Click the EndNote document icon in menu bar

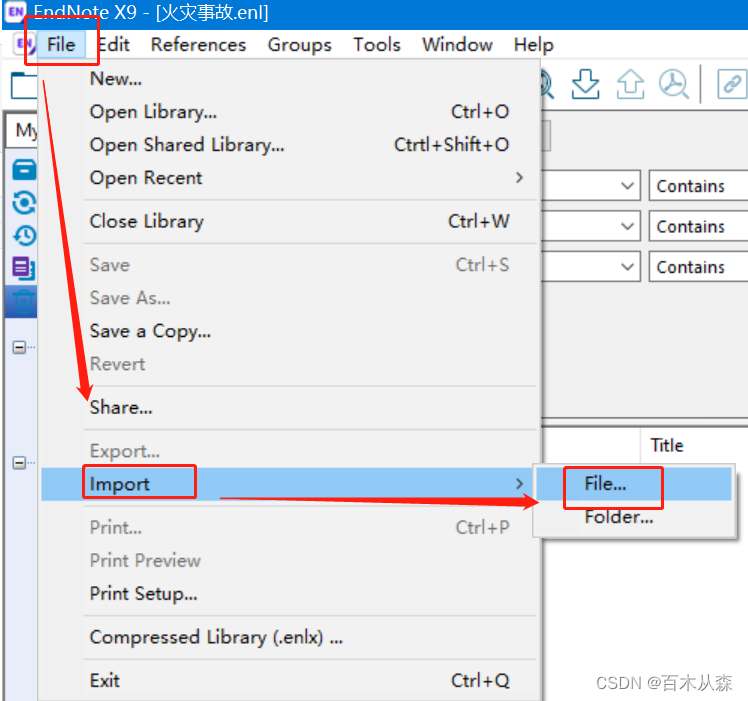[24, 45]
